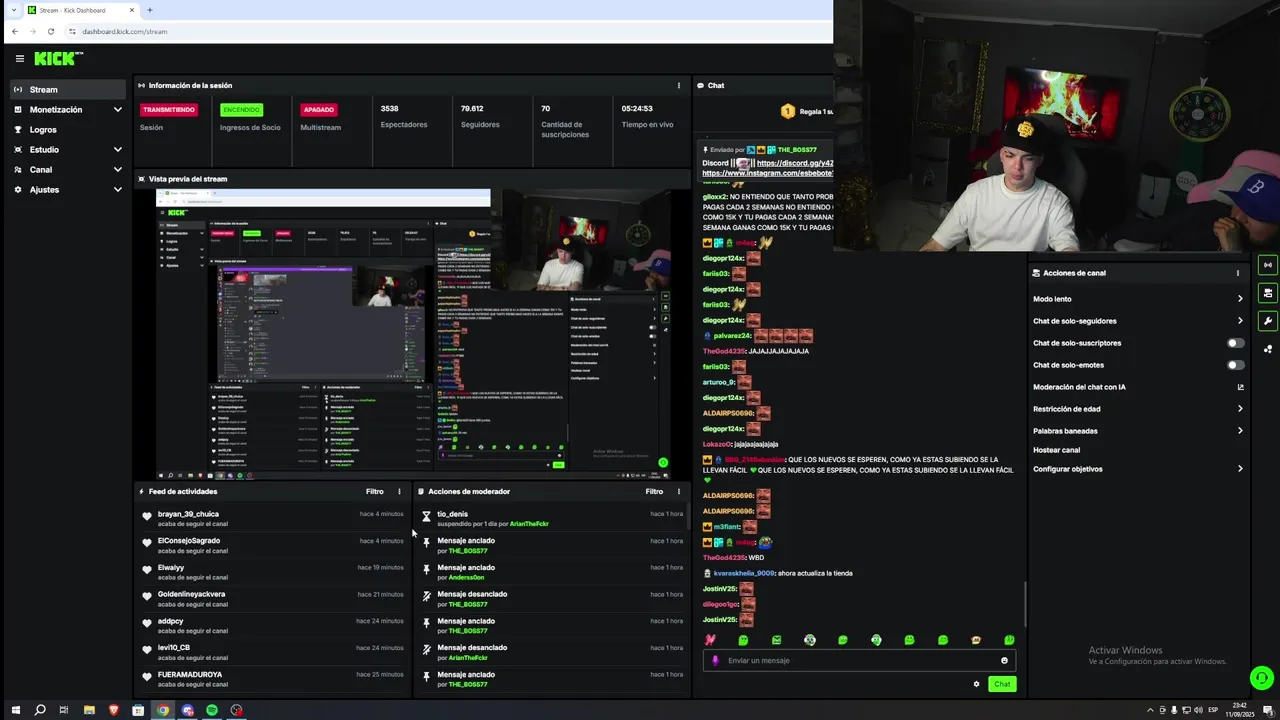The height and width of the screenshot is (720, 1280).
Task: Click the channel actions panel icon in right sidebar
Action: tap(1268, 293)
